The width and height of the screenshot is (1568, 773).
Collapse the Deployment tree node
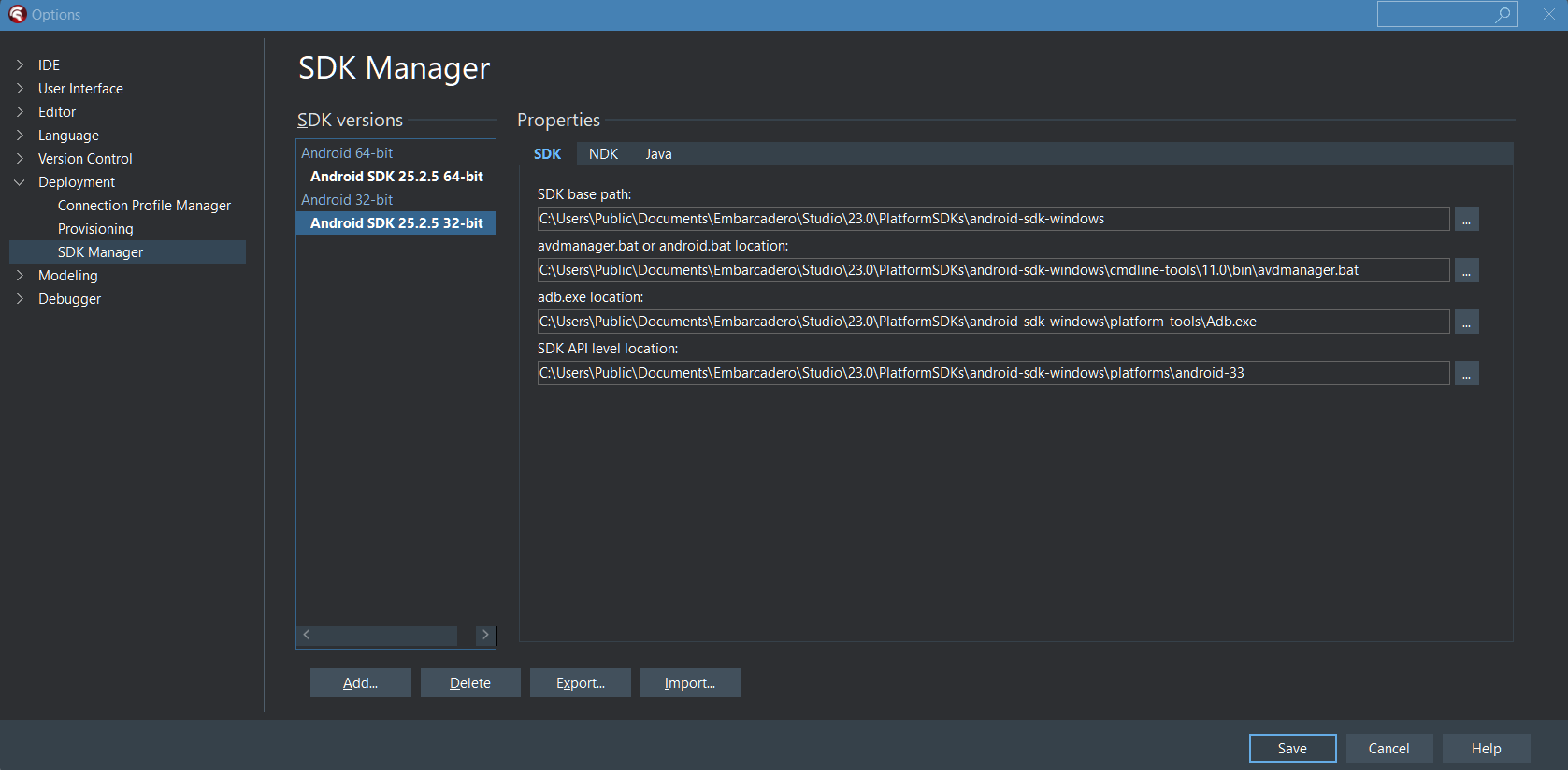(x=20, y=182)
